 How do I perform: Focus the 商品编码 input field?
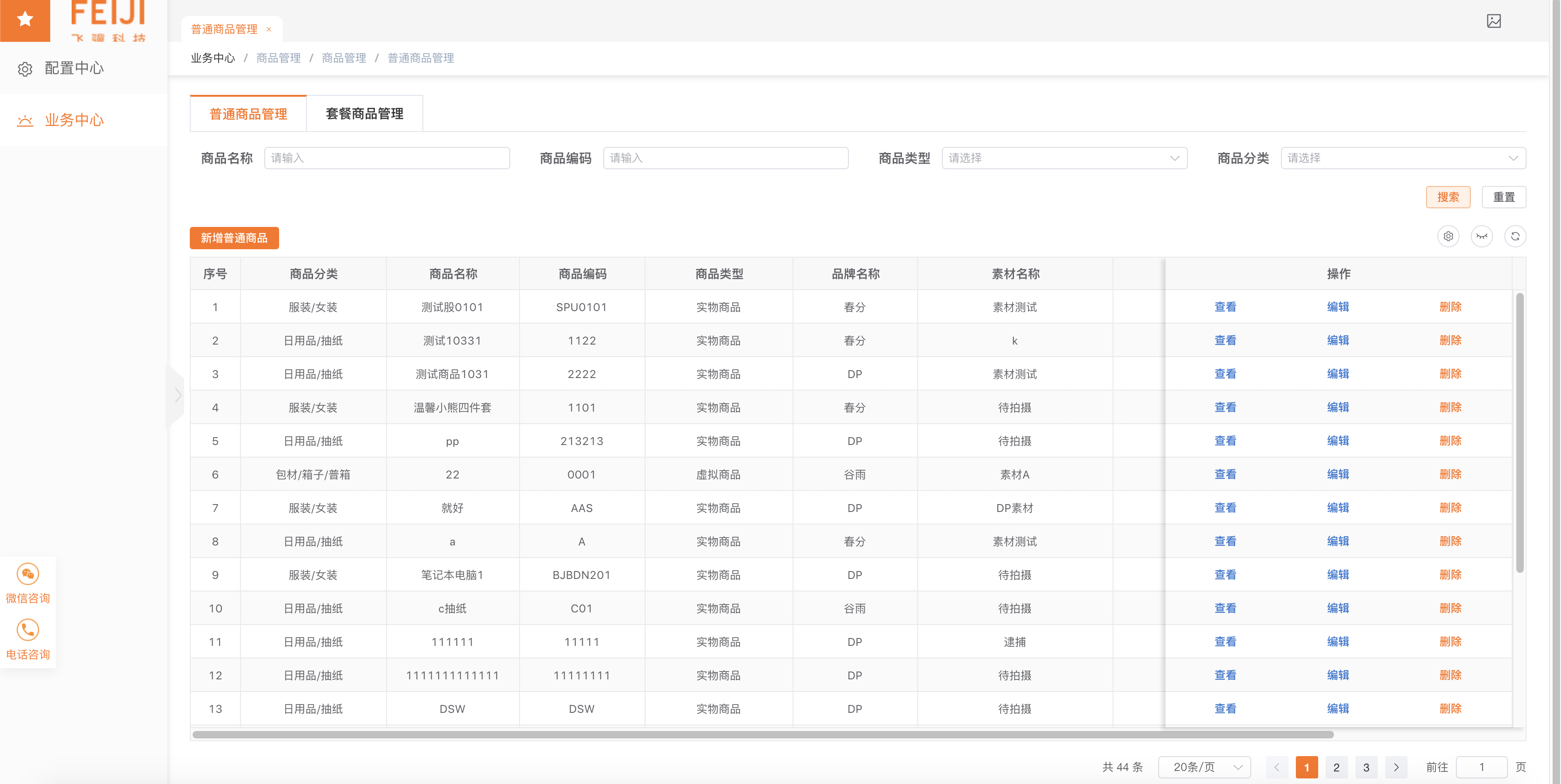(726, 158)
